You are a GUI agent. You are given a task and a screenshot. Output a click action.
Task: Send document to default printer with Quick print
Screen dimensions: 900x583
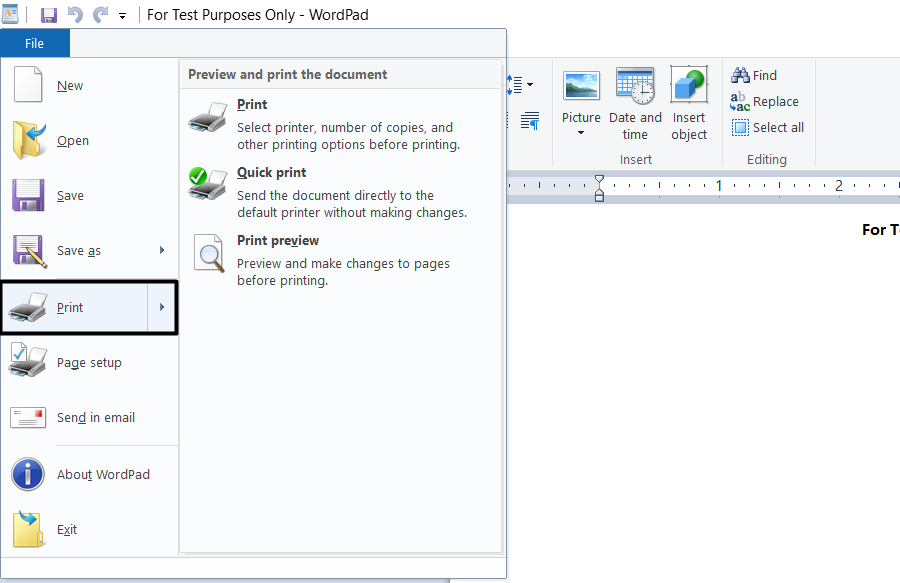[x=272, y=172]
